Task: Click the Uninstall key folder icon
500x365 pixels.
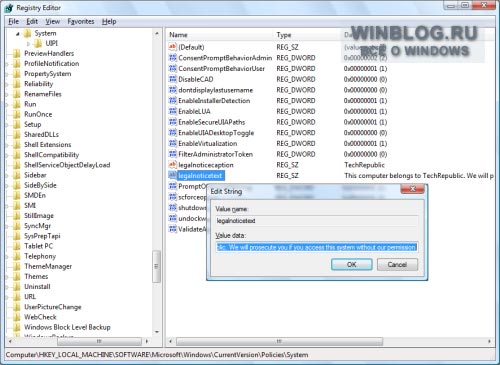Action: pos(17,286)
